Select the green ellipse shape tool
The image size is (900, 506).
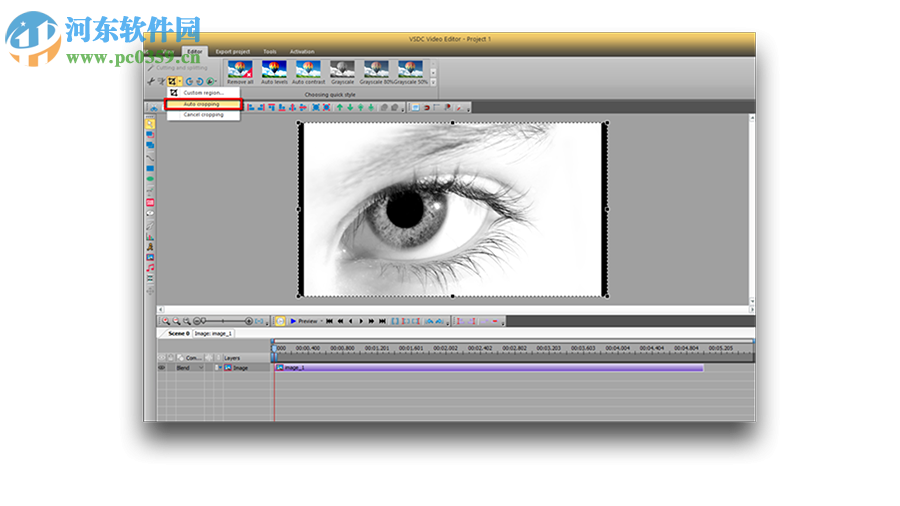coord(150,180)
